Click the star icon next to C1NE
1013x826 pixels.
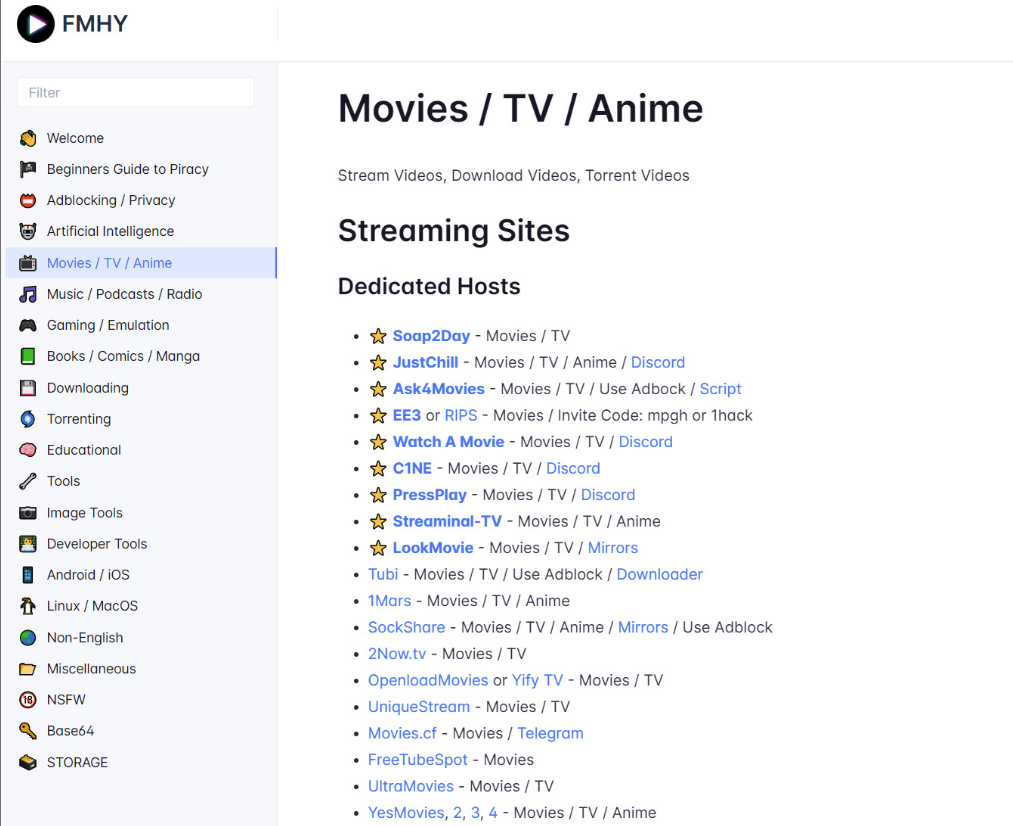pyautogui.click(x=378, y=468)
